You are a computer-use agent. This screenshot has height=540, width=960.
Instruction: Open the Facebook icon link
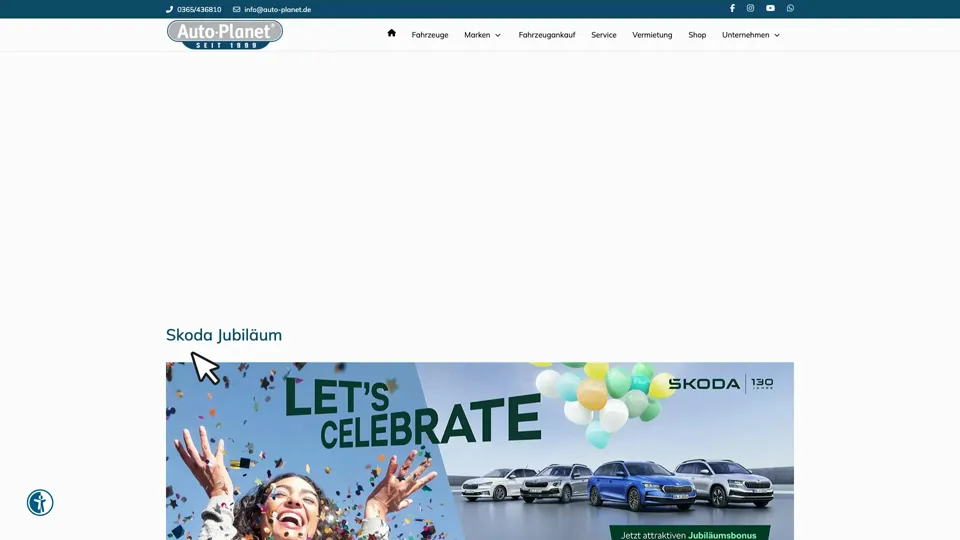pyautogui.click(x=732, y=9)
